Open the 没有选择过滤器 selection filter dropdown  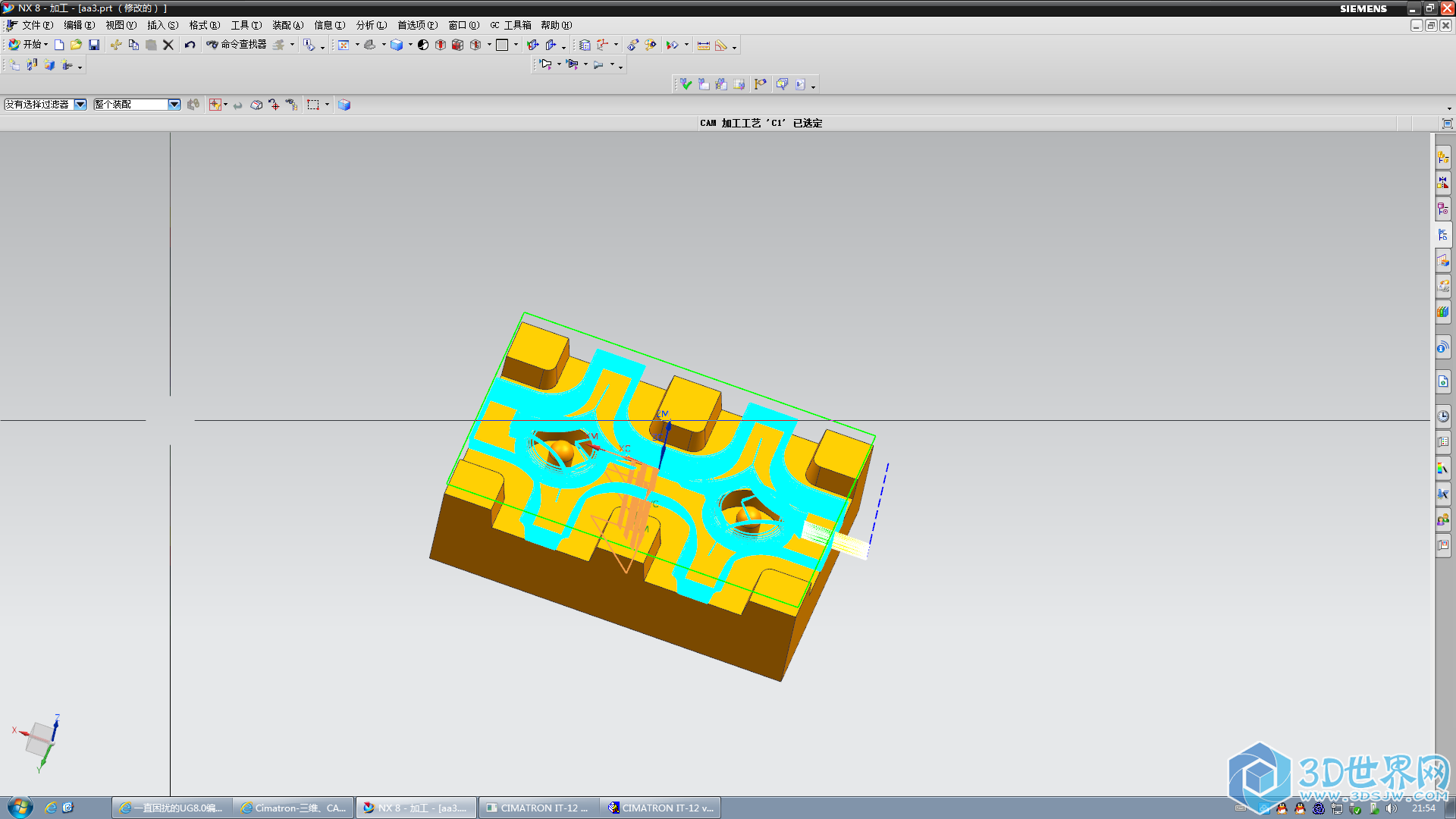80,105
